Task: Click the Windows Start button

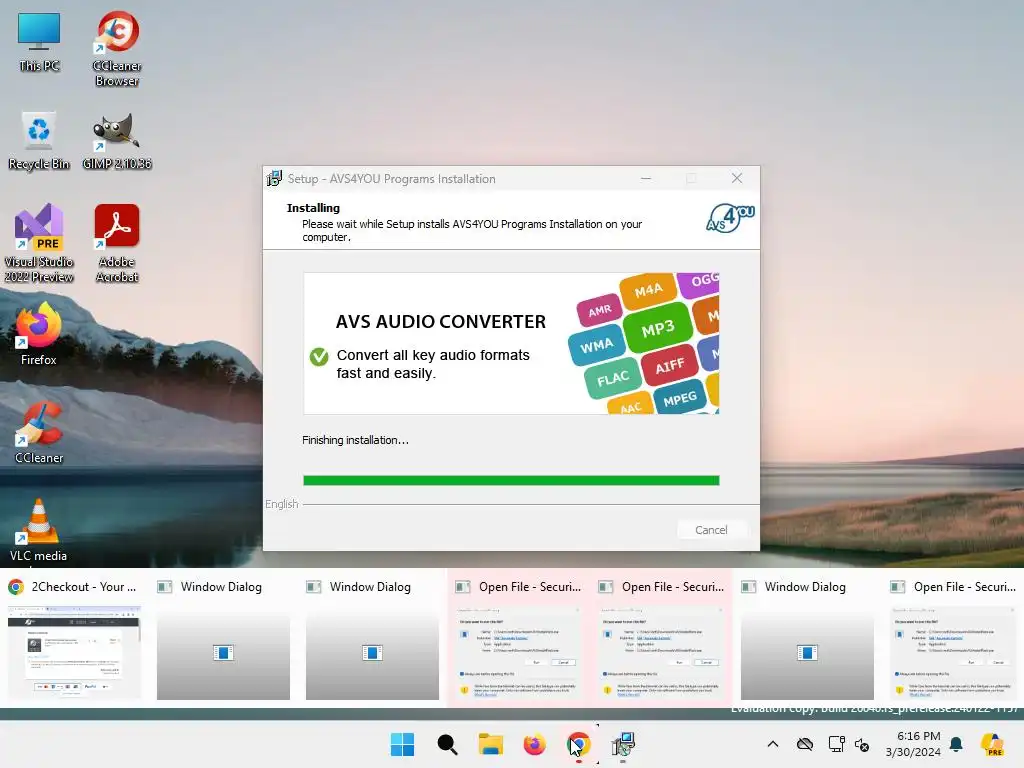Action: (x=402, y=744)
